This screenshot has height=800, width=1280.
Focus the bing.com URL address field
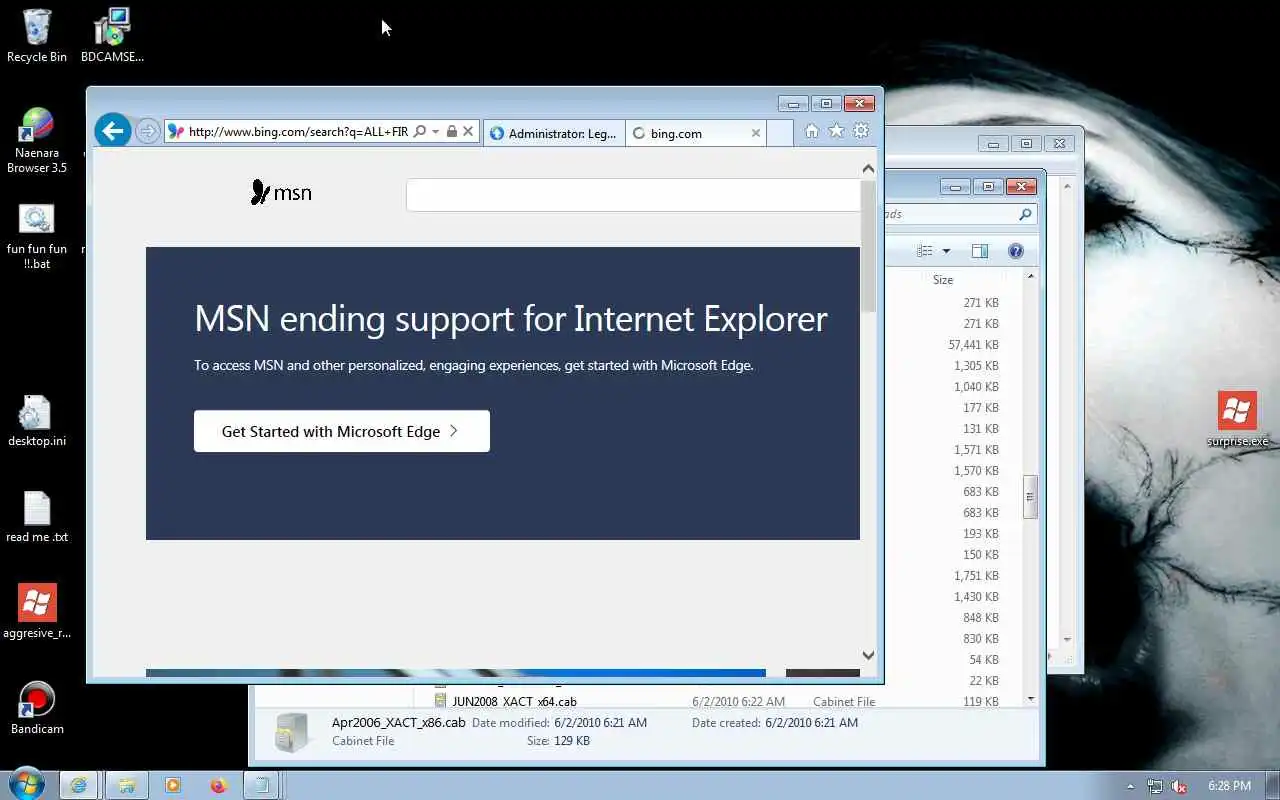pos(298,131)
